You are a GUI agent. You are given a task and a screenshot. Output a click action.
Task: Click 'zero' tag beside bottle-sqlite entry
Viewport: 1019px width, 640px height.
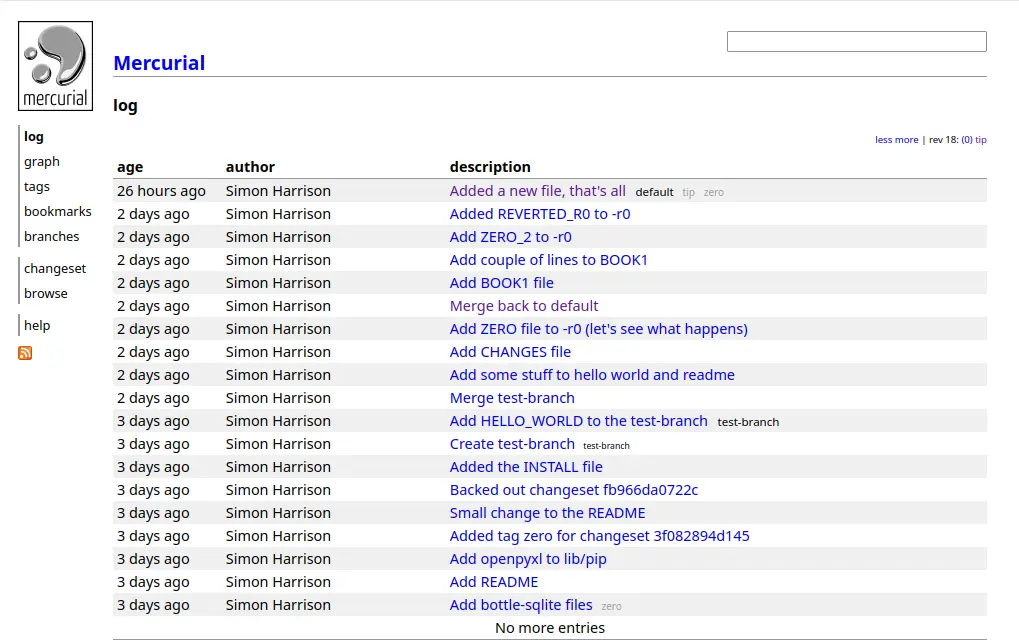[612, 606]
